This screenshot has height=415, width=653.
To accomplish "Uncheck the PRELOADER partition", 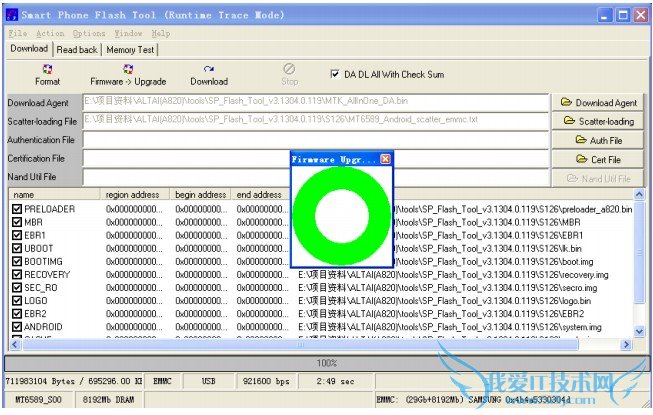I will coord(16,209).
